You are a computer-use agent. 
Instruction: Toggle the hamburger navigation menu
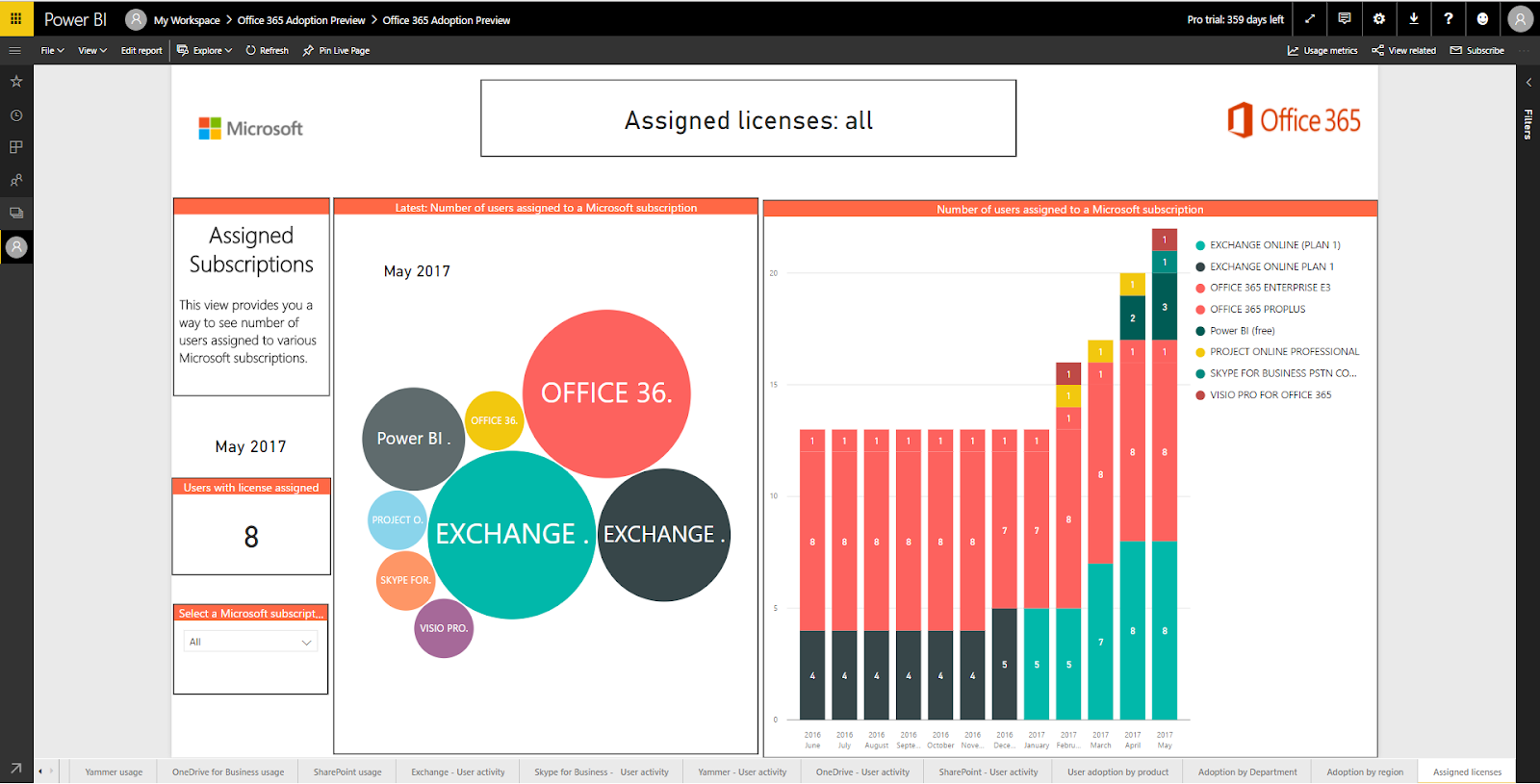pos(15,50)
